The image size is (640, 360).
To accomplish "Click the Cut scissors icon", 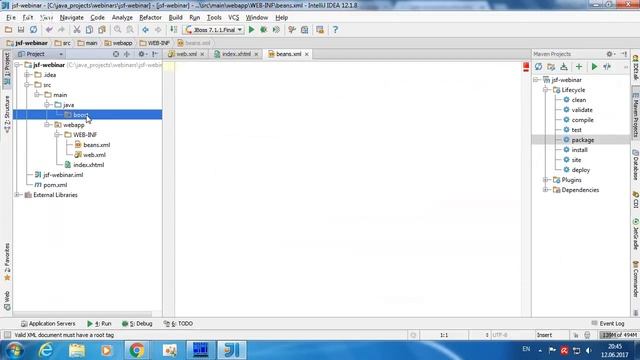I will pos(77,30).
